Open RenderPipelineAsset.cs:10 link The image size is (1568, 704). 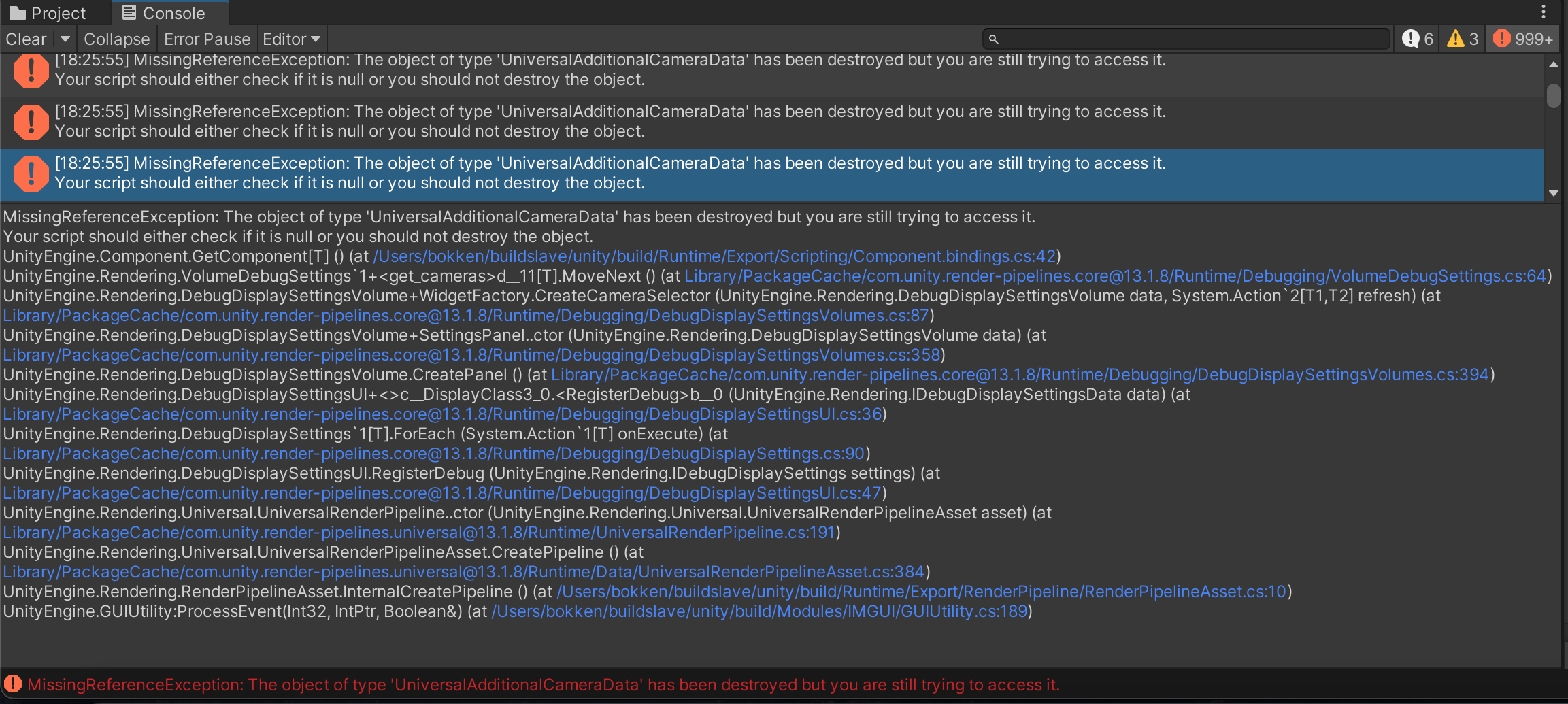[x=922, y=592]
